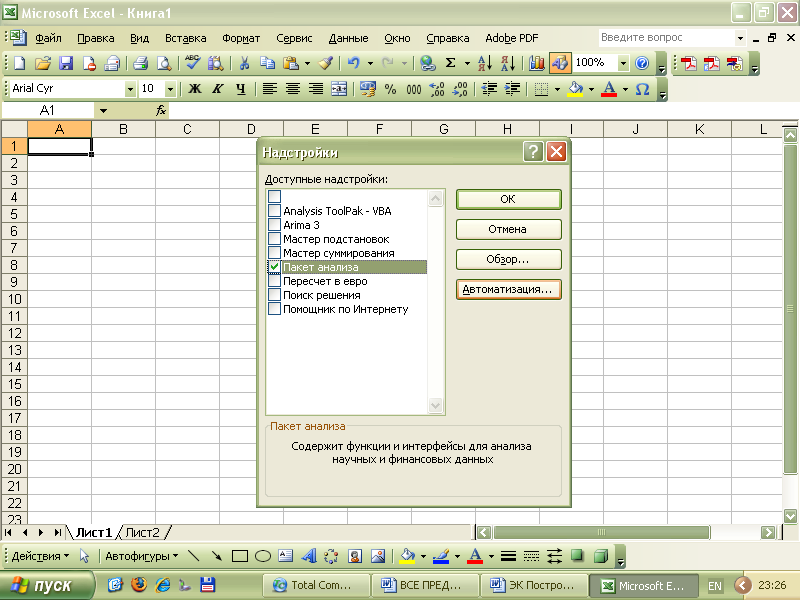Undo the last action
The image size is (800, 600).
click(x=354, y=63)
